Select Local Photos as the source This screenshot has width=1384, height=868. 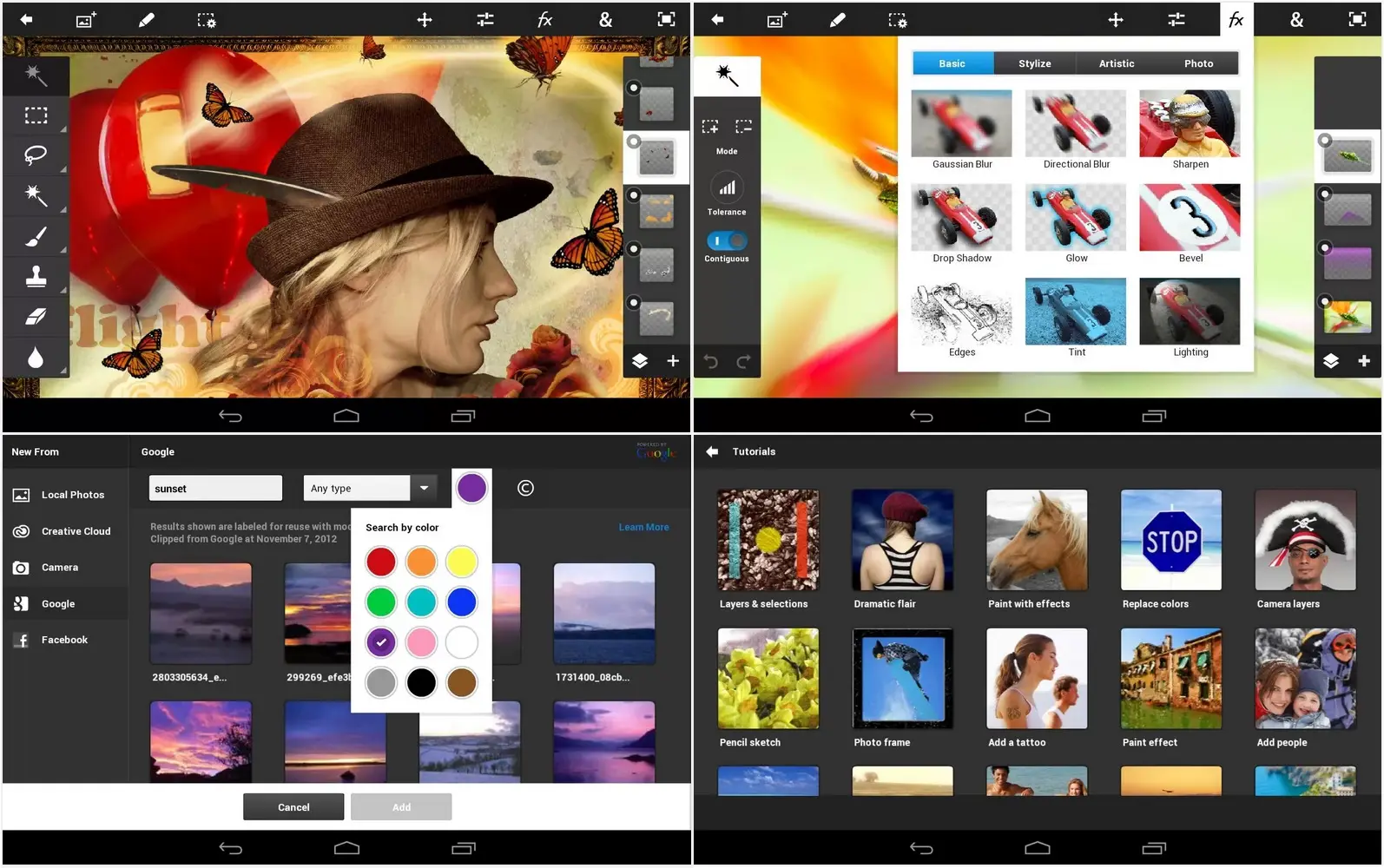[x=65, y=495]
